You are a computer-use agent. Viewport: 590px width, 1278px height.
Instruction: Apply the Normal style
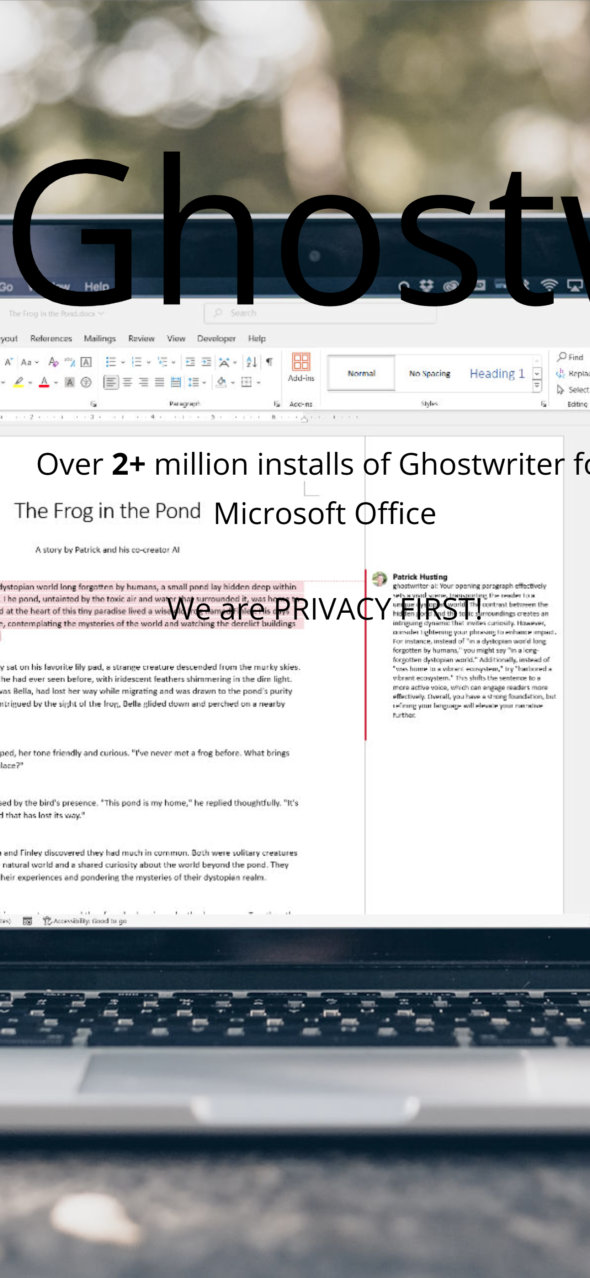[361, 373]
